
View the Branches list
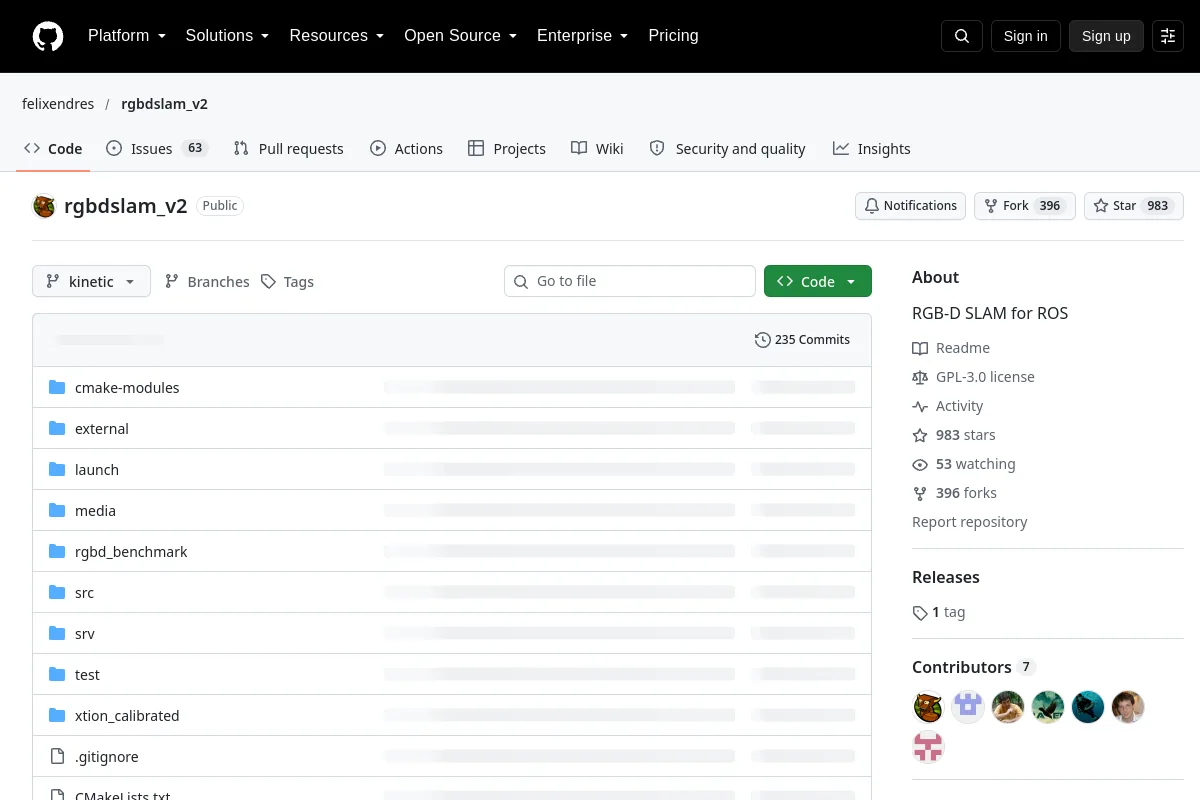pyautogui.click(x=207, y=282)
